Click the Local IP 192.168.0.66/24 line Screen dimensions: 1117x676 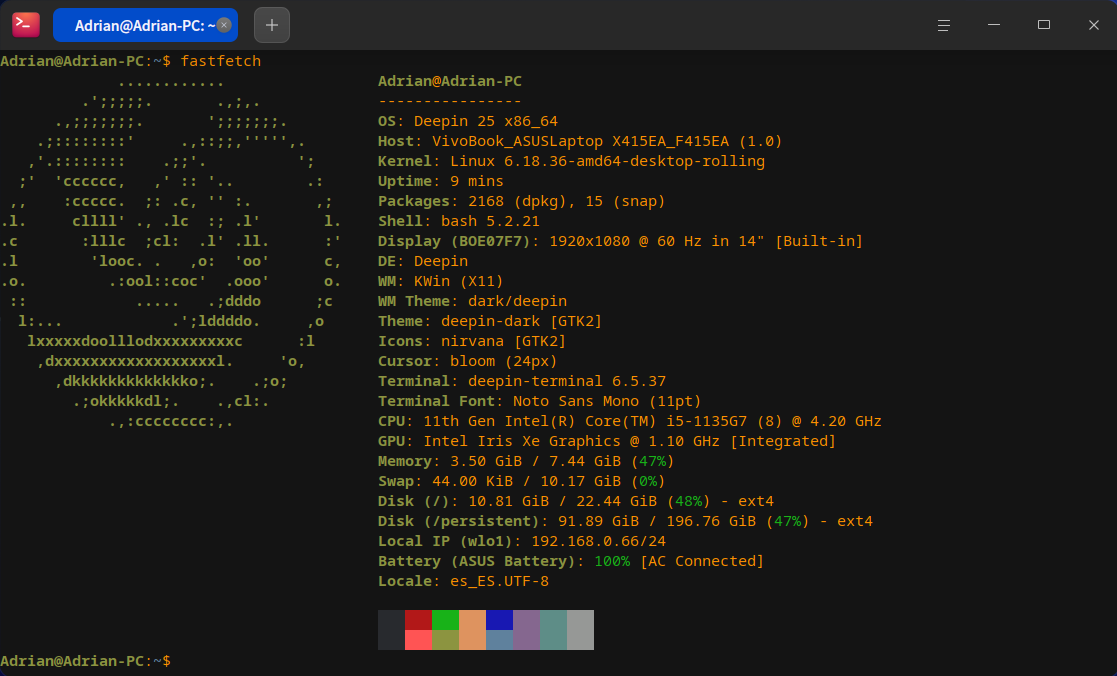(522, 541)
